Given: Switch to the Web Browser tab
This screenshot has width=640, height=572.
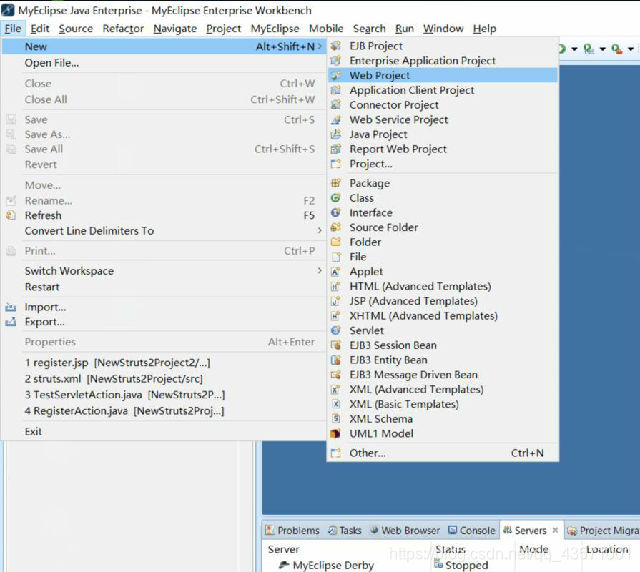Looking at the screenshot, I should tap(405, 530).
